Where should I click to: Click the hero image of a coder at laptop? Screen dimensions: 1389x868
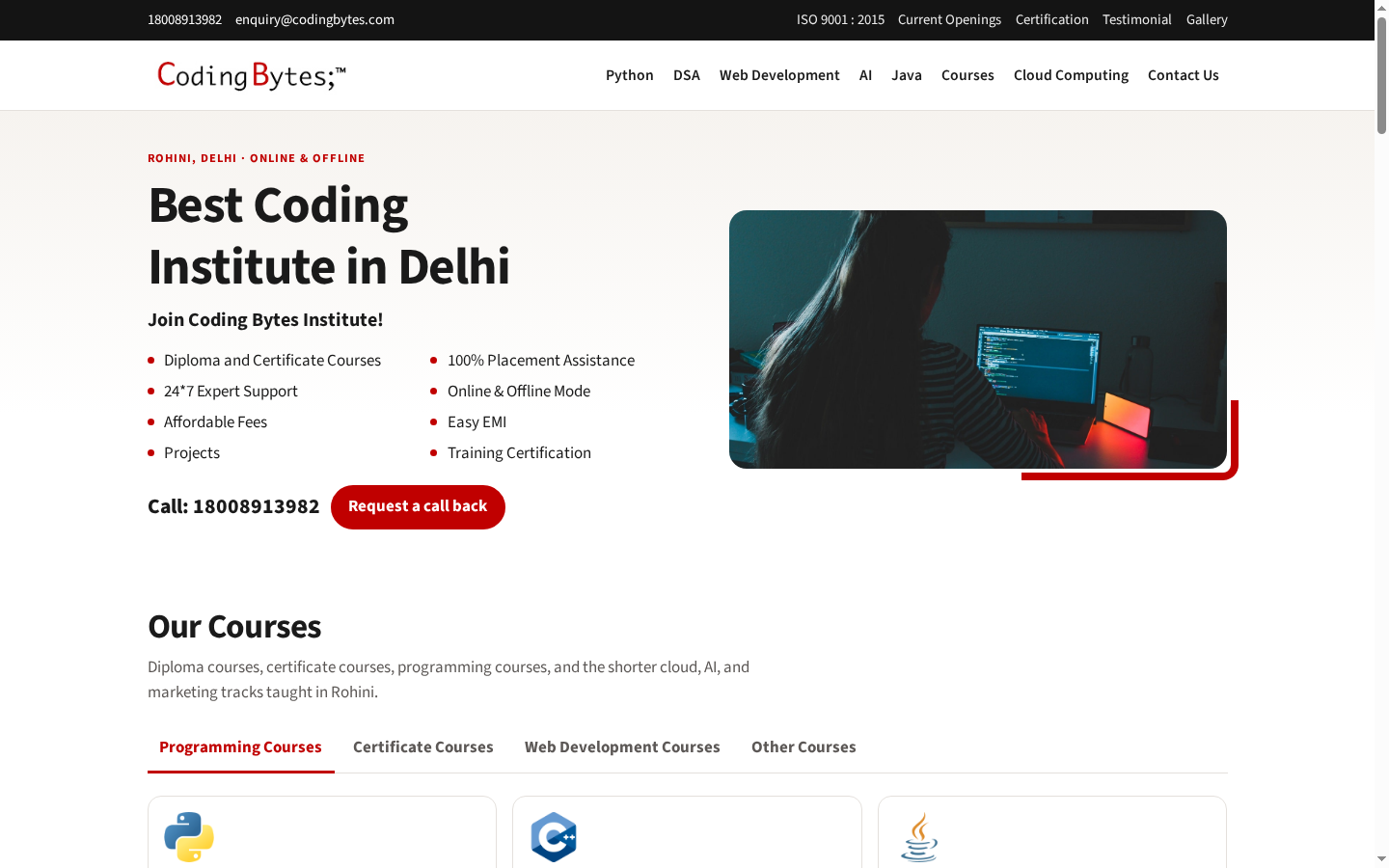tap(978, 339)
